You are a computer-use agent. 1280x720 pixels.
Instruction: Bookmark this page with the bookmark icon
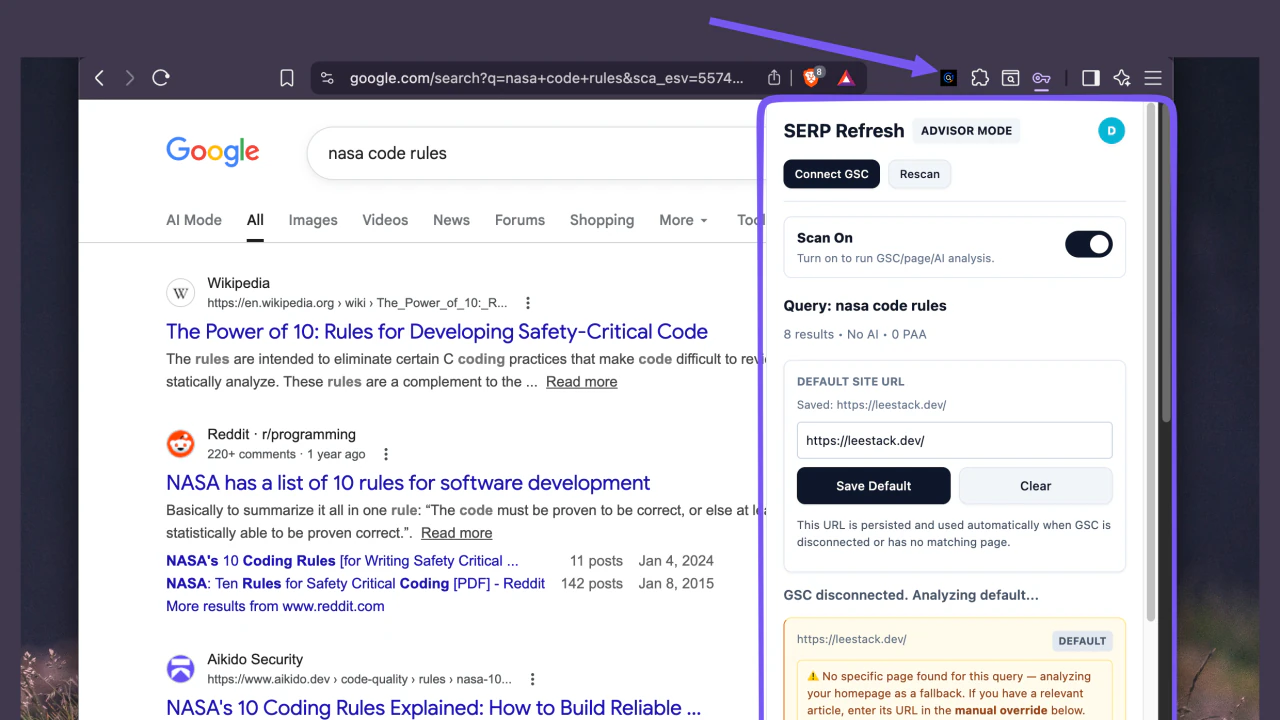pyautogui.click(x=287, y=78)
